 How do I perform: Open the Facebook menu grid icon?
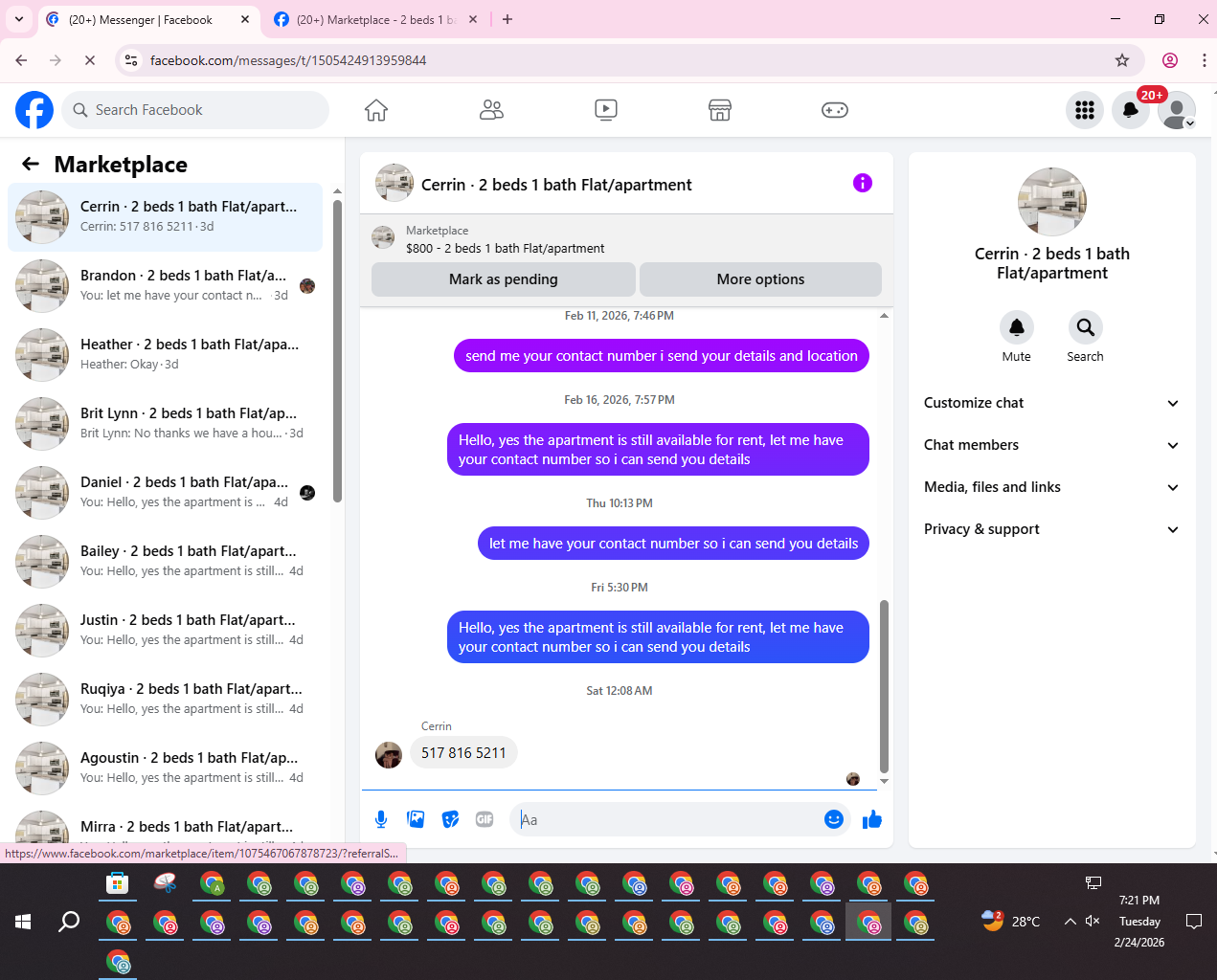click(1085, 110)
